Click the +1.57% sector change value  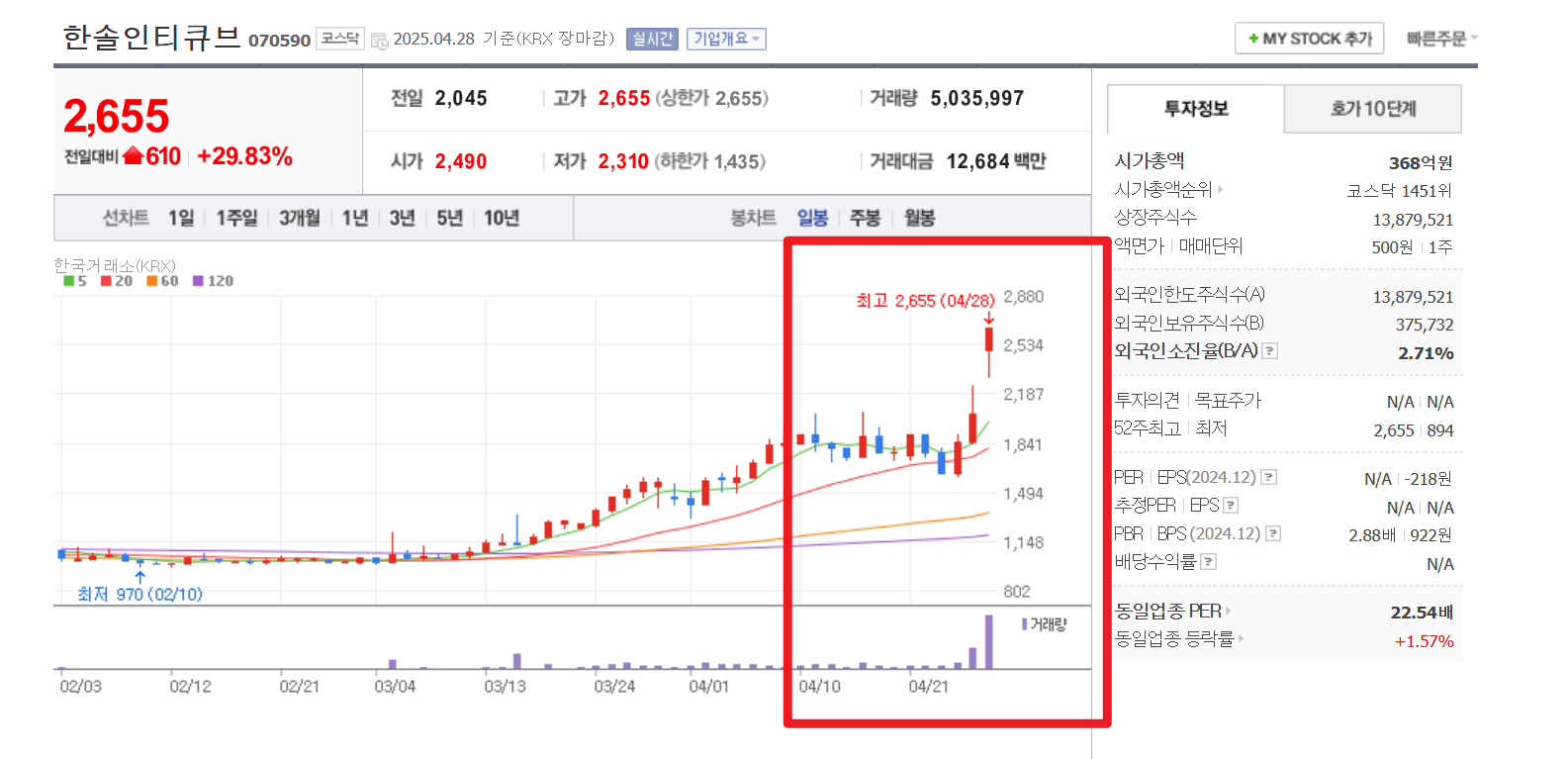[1424, 641]
